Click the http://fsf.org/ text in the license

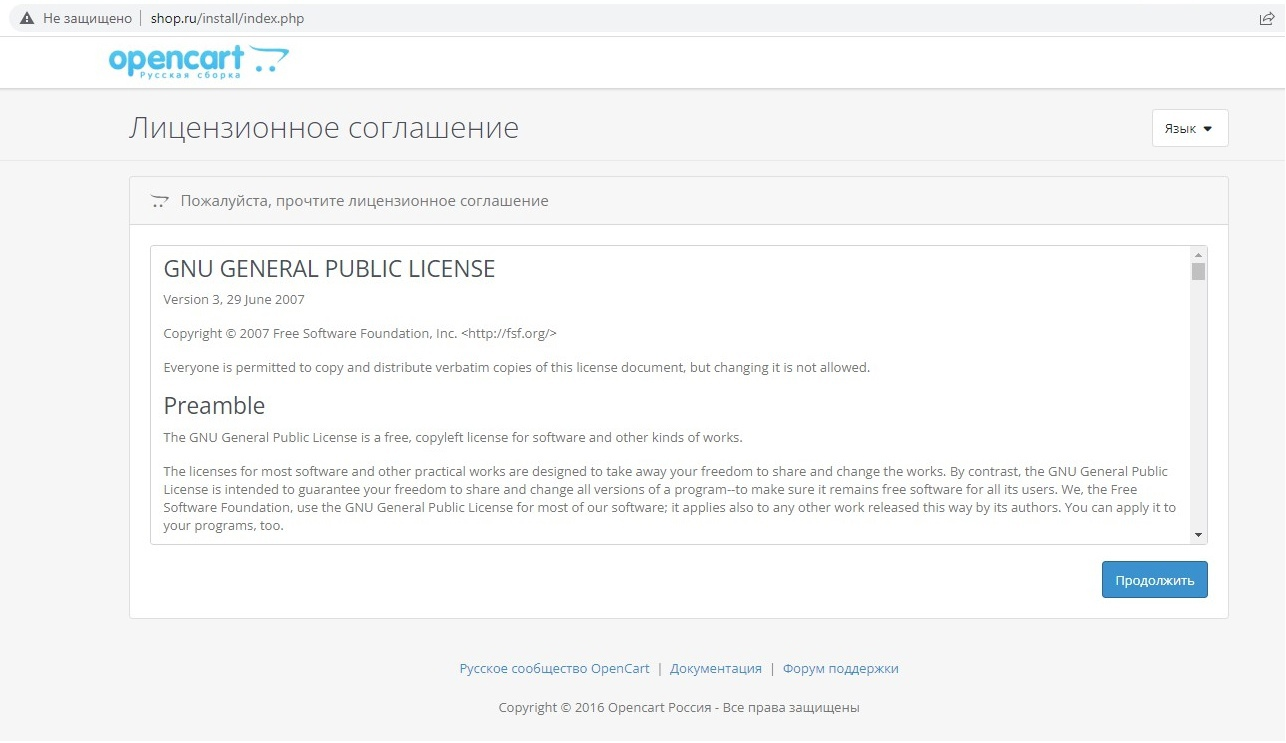click(509, 333)
